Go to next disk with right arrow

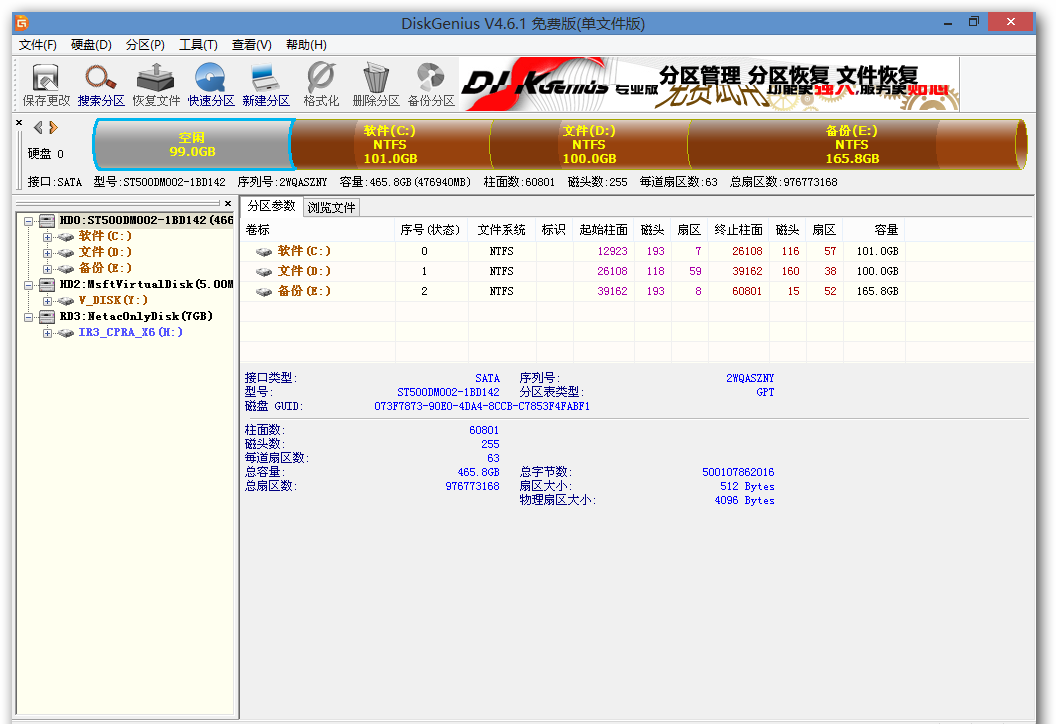pyautogui.click(x=53, y=127)
